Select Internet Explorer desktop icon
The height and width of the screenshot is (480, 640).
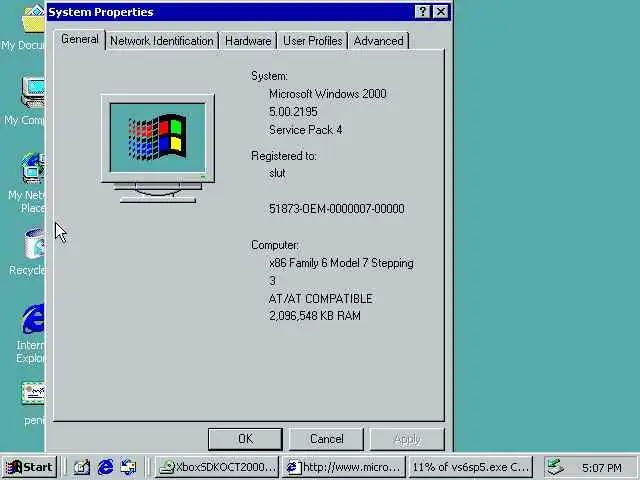pos(29,334)
